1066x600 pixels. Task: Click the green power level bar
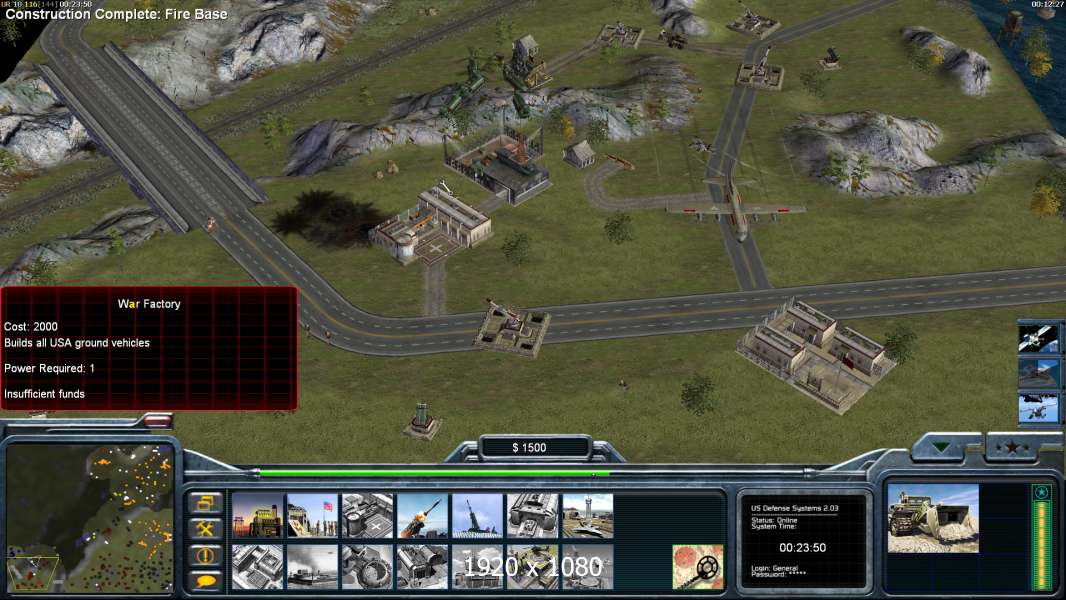click(x=435, y=473)
